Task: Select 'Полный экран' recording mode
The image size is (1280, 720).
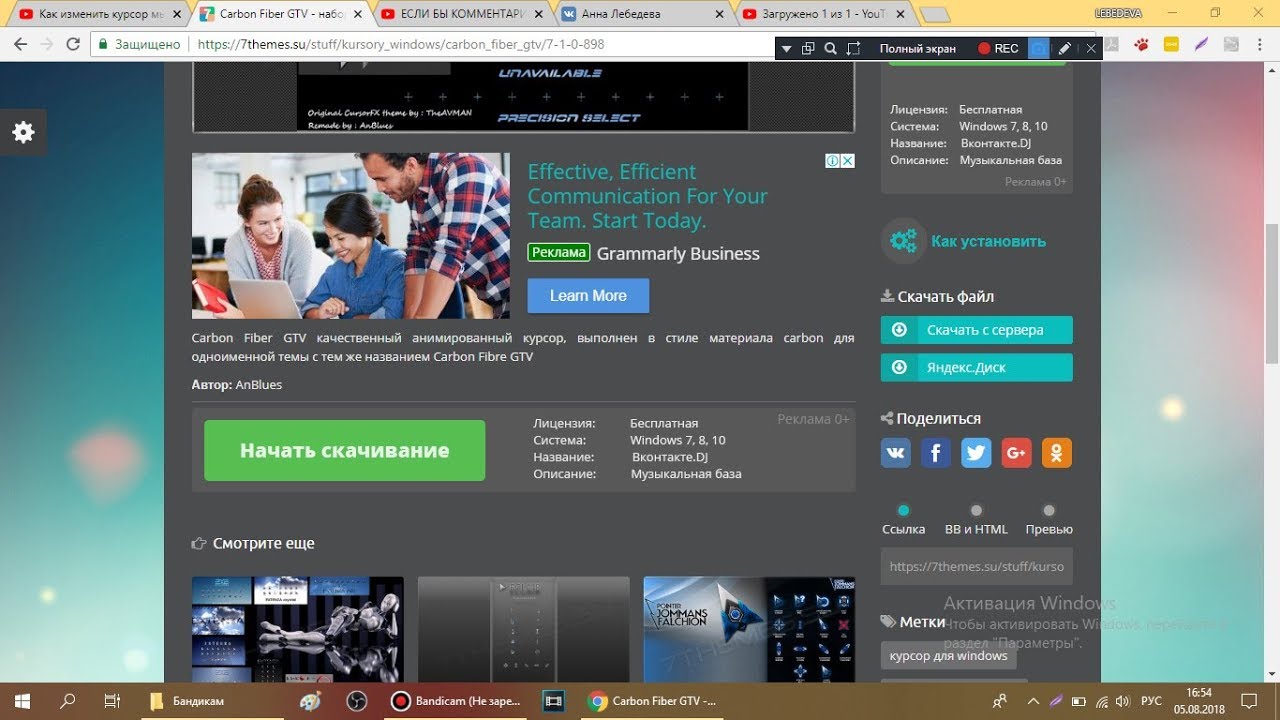Action: pos(917,48)
